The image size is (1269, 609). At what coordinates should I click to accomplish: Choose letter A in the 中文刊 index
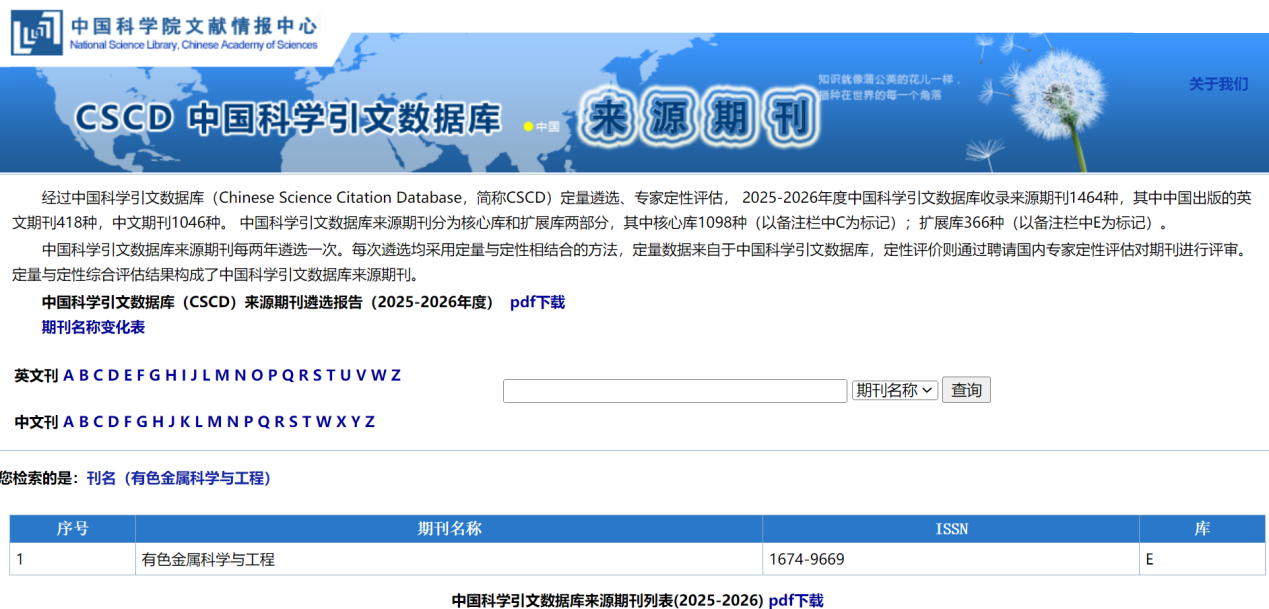tap(69, 421)
